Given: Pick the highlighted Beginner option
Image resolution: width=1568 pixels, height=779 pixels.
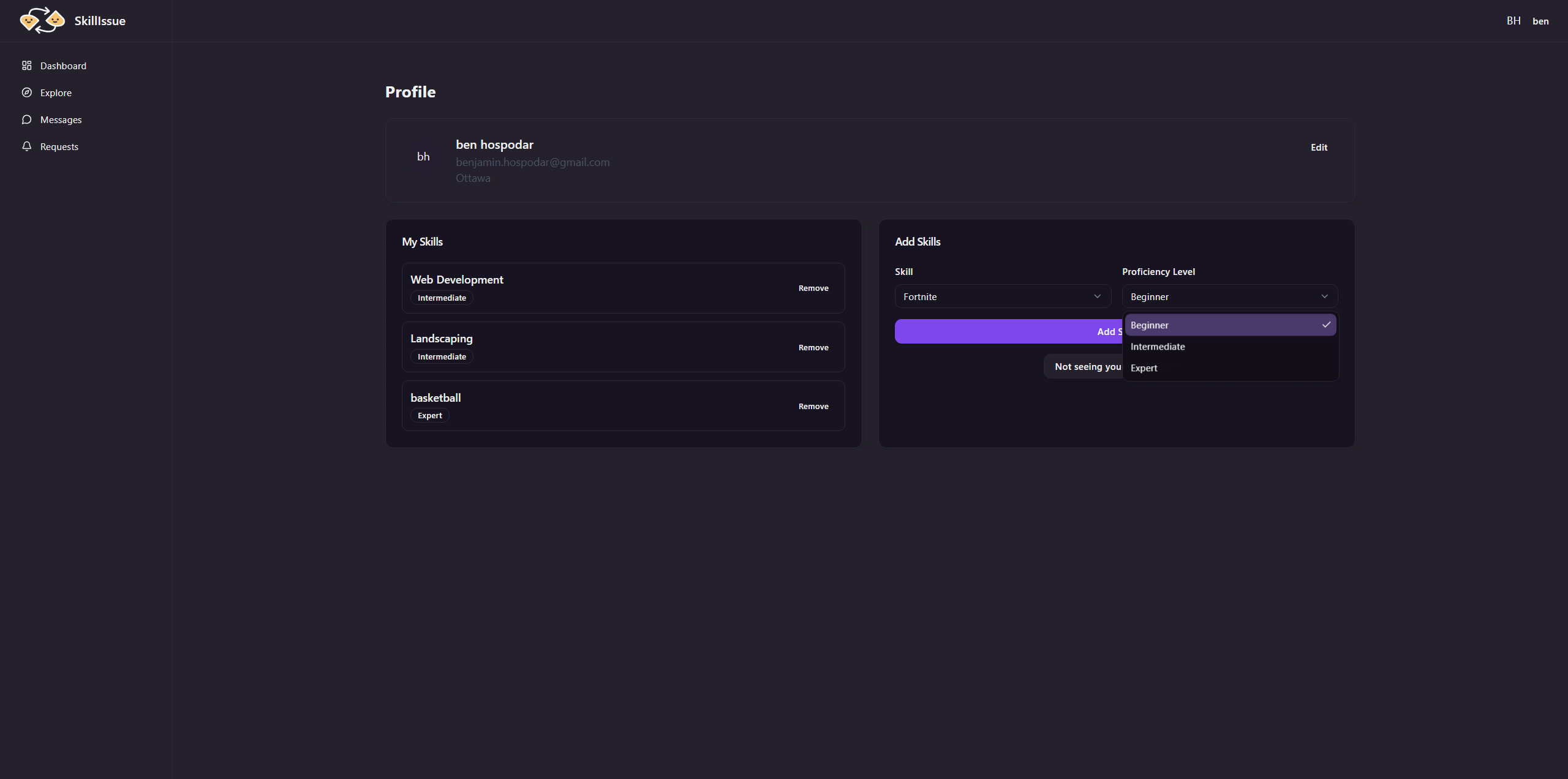Looking at the screenshot, I should point(1150,325).
